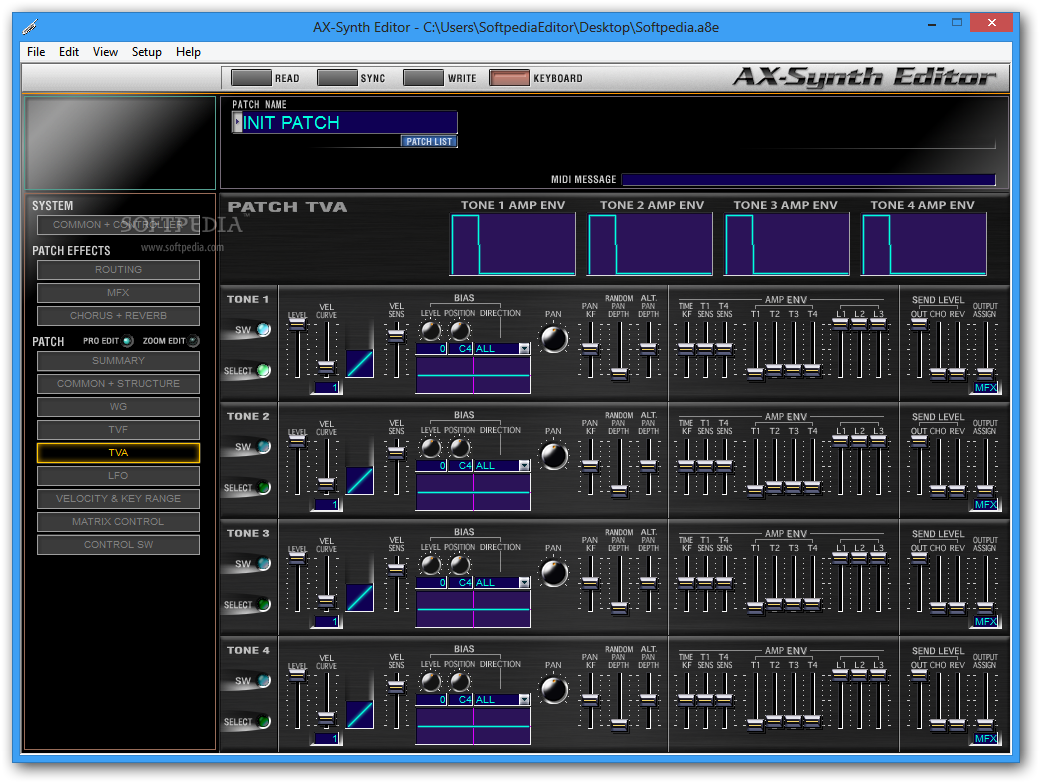This screenshot has width=1040, height=783.
Task: Click Tone 1 bias POSITION knob
Action: click(x=460, y=330)
